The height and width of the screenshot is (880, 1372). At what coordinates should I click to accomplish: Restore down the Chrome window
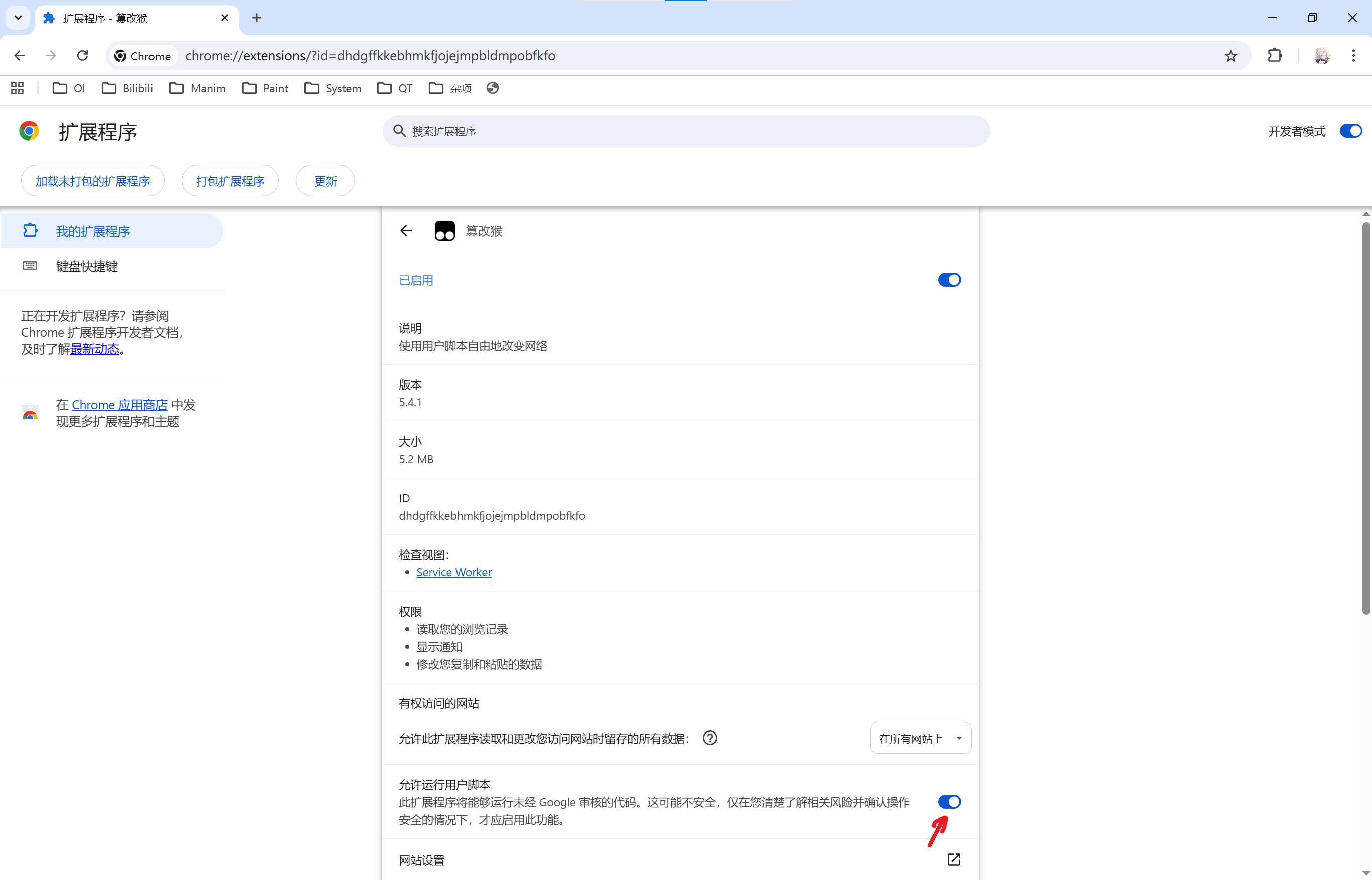click(x=1312, y=18)
